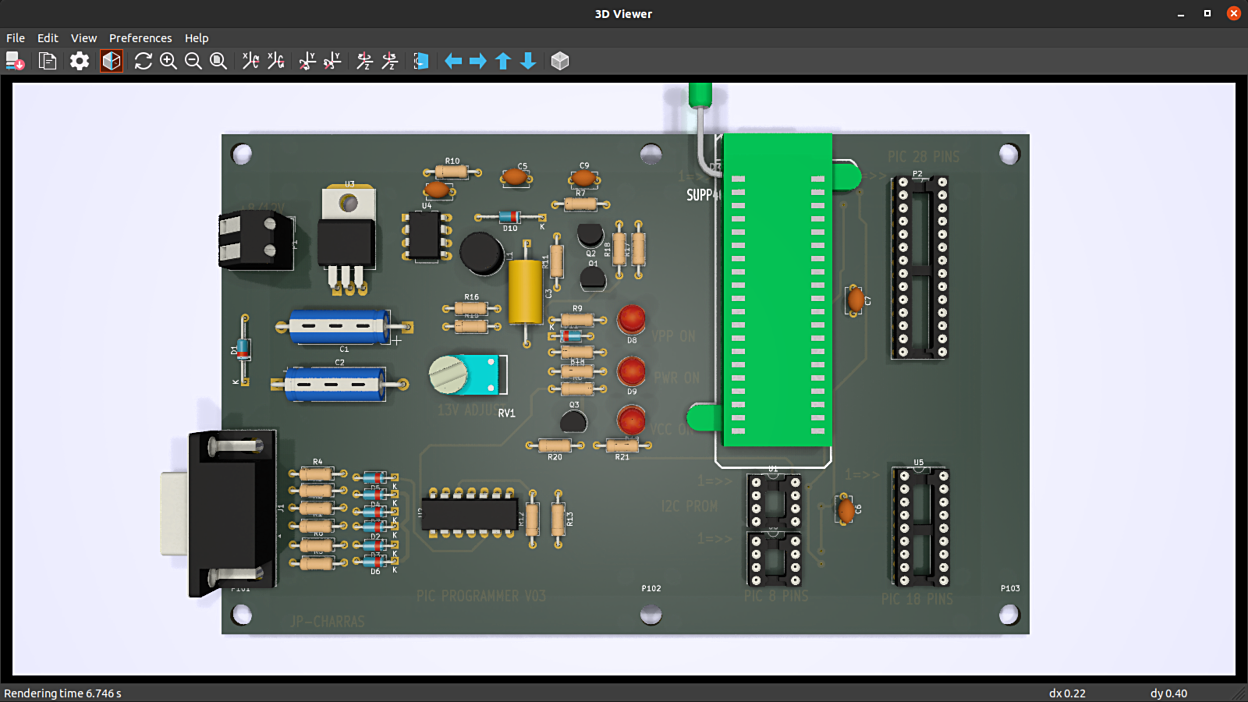
Task: Click the zoom to fit icon
Action: pos(218,61)
